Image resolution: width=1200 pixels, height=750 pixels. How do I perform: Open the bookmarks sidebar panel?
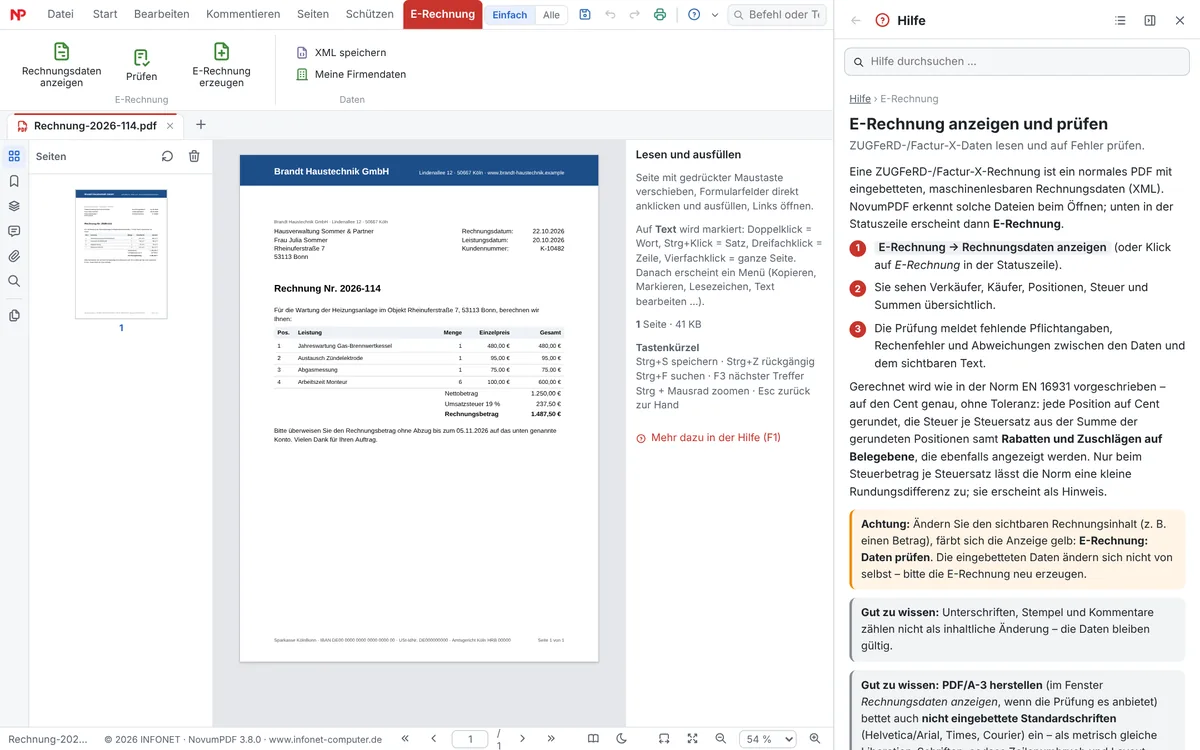pos(14,181)
